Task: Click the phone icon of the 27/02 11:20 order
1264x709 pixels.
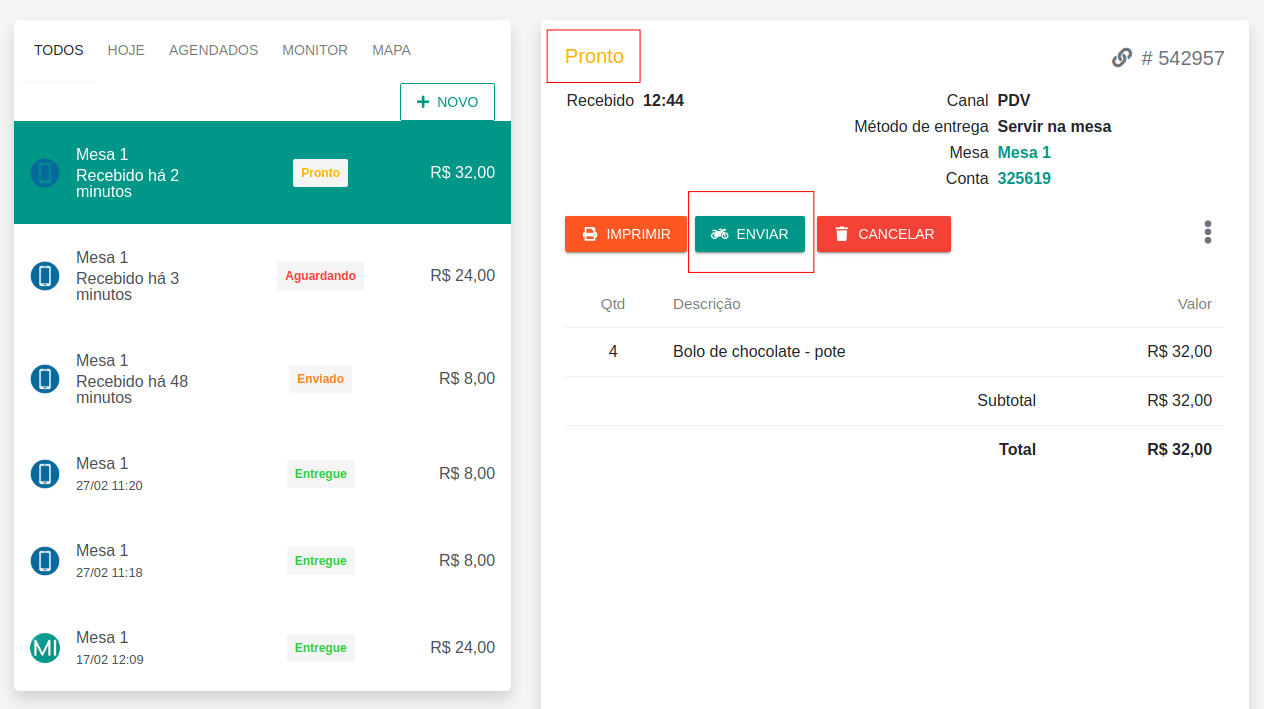Action: coord(44,474)
